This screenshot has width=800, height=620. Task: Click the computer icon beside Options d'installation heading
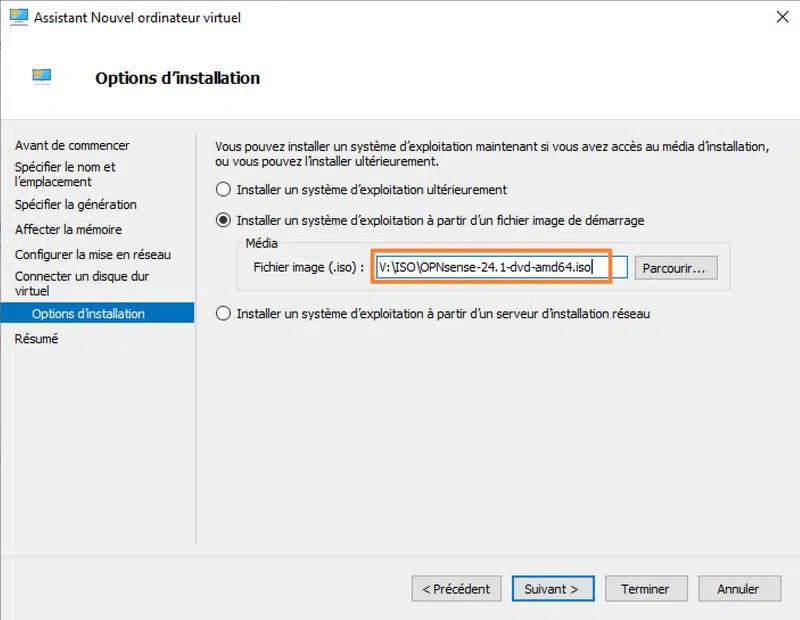(x=41, y=77)
